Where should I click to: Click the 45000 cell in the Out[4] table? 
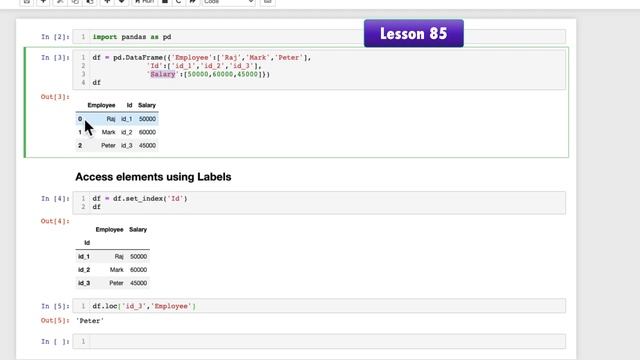click(138, 283)
